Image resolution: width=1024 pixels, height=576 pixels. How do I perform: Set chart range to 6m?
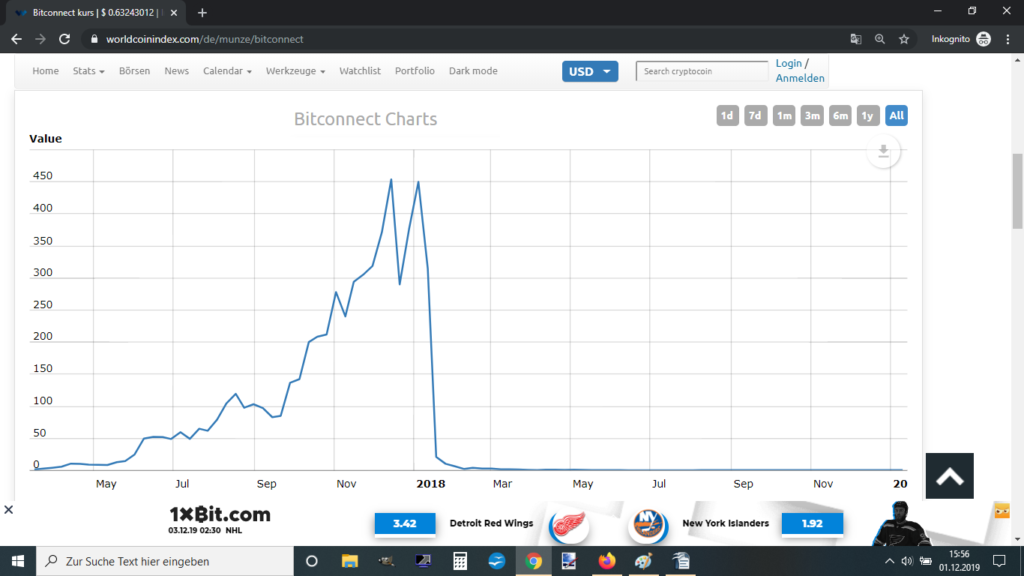pyautogui.click(x=840, y=116)
